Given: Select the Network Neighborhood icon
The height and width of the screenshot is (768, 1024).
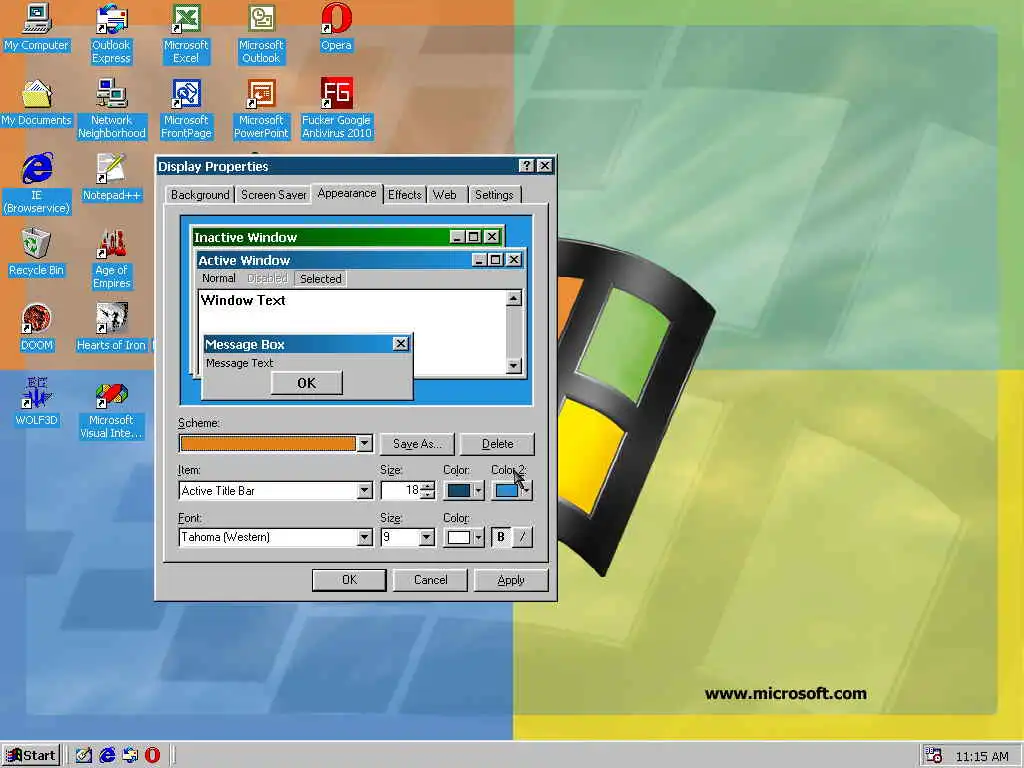Looking at the screenshot, I should pyautogui.click(x=112, y=109).
